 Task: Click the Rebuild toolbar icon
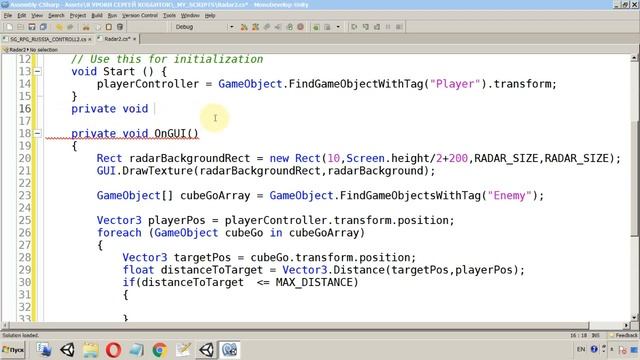click(256, 27)
